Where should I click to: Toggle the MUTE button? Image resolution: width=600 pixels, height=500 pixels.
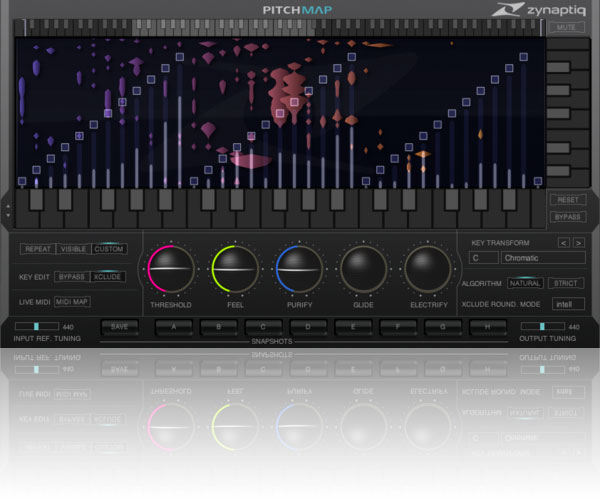click(567, 27)
